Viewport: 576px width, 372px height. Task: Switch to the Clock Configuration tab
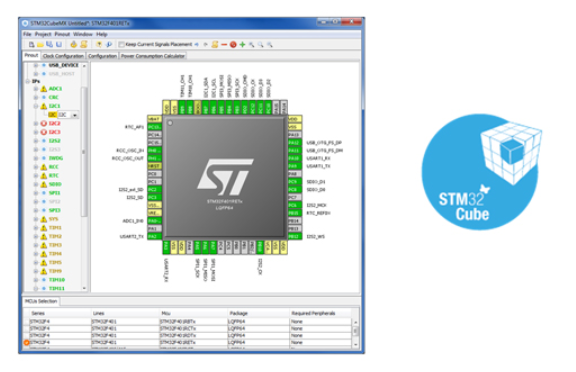63,56
